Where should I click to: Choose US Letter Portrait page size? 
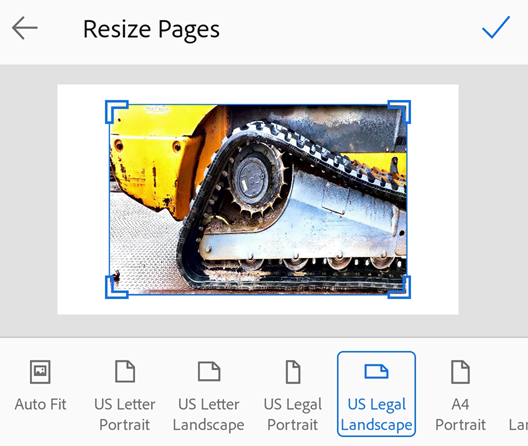coord(125,395)
